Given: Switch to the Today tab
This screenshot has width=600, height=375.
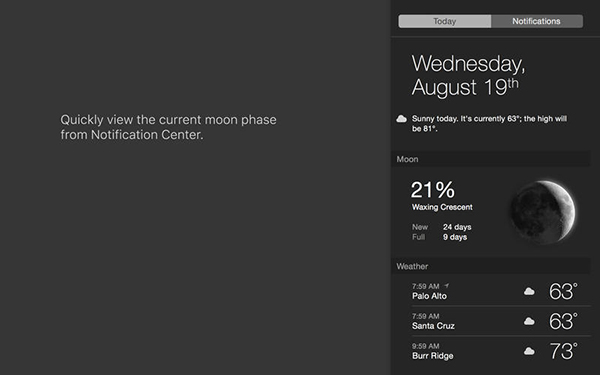Looking at the screenshot, I should click(x=445, y=21).
